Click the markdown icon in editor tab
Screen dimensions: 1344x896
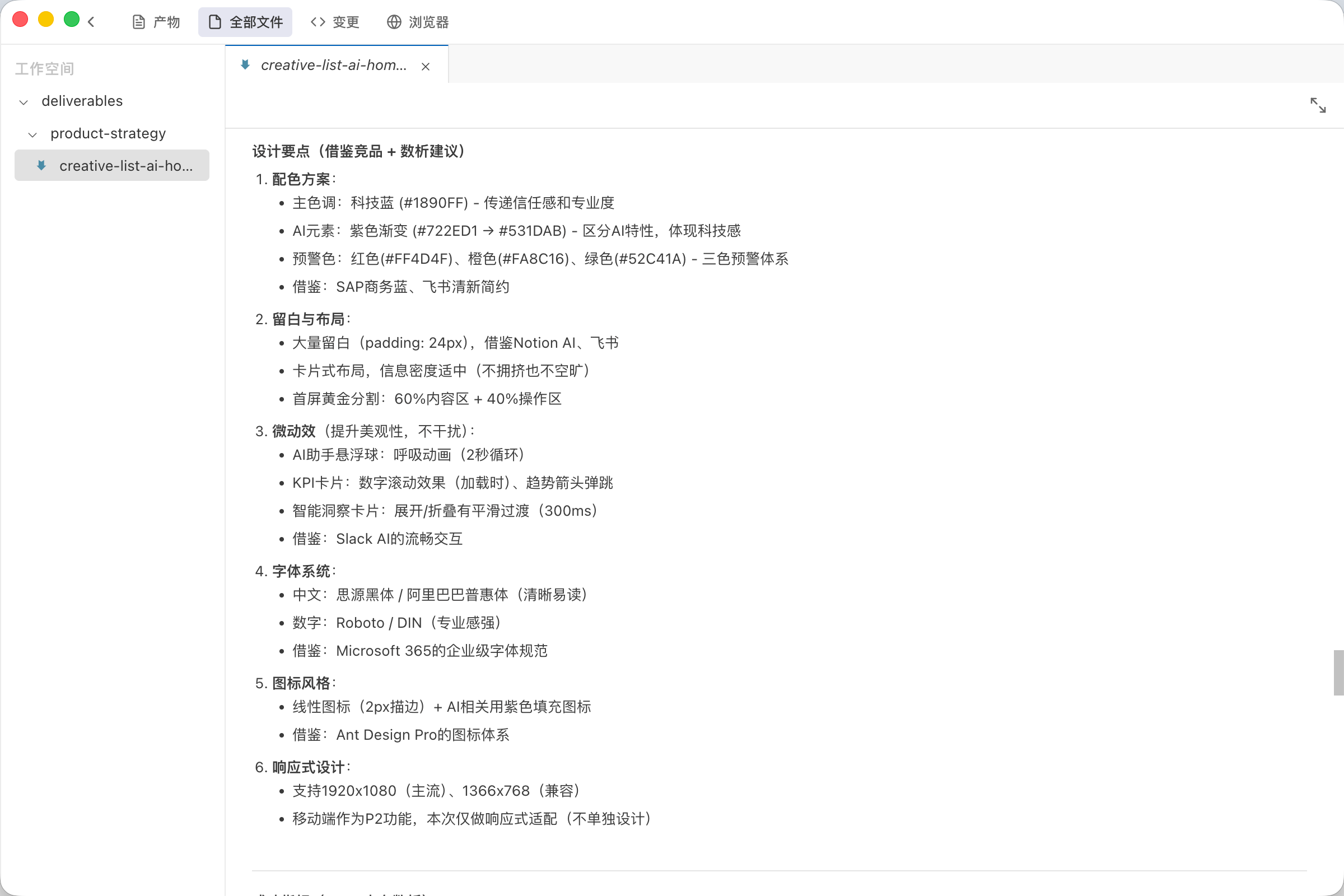coord(245,64)
